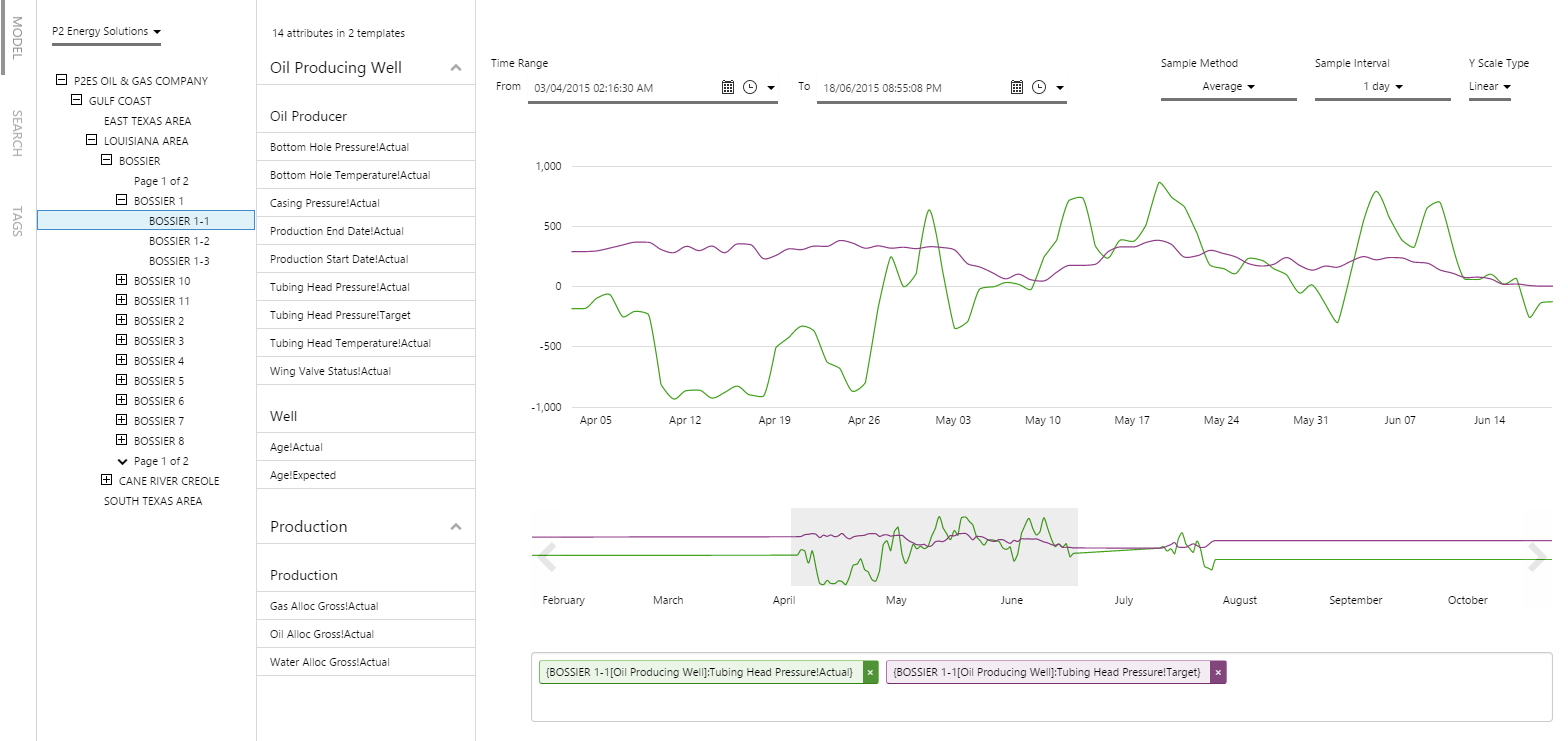Switch to the SEARCH side tab

pyautogui.click(x=17, y=133)
